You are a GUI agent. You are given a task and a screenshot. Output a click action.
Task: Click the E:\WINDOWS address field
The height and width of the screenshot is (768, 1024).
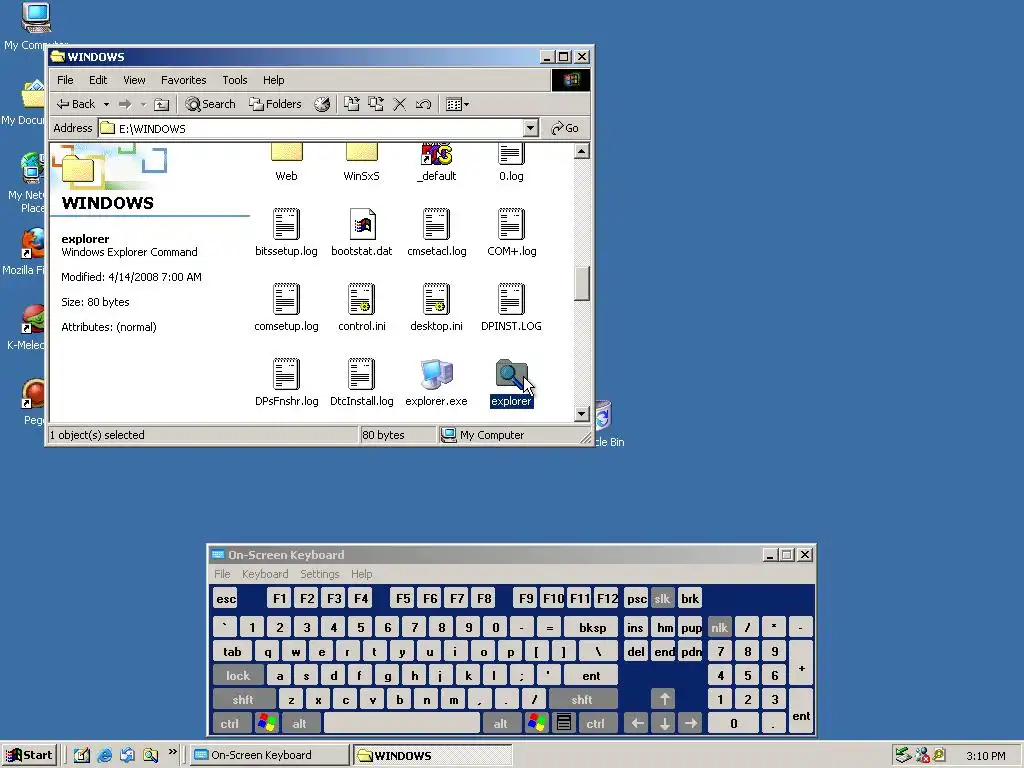click(311, 128)
